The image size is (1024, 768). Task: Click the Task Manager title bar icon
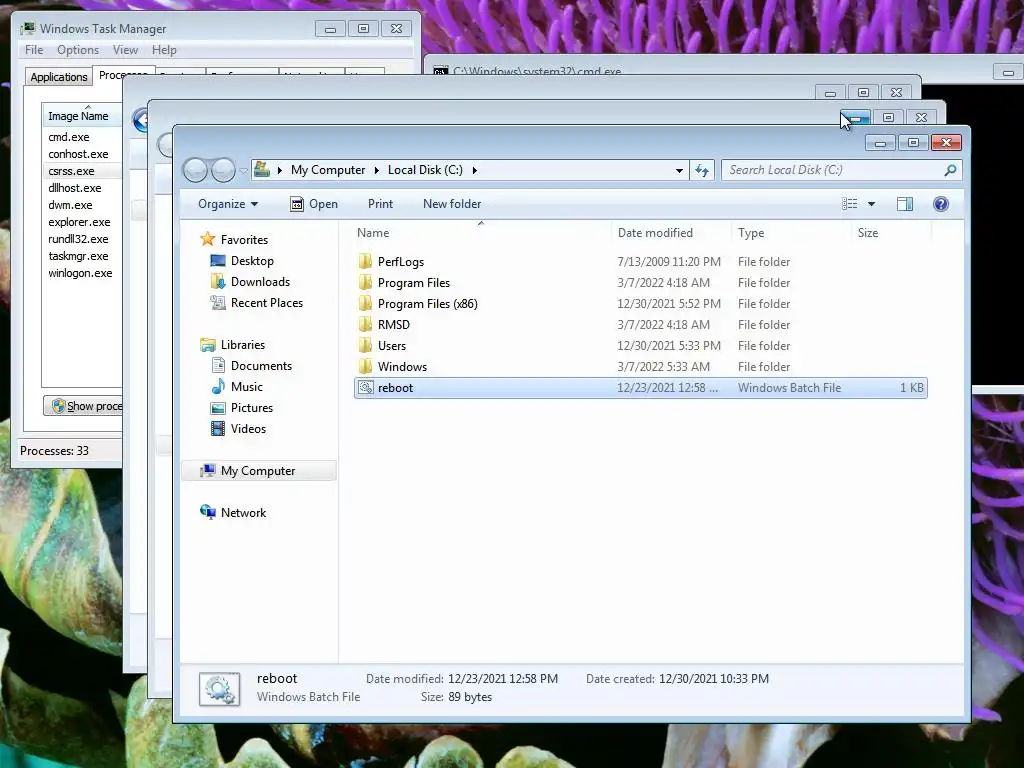click(27, 28)
